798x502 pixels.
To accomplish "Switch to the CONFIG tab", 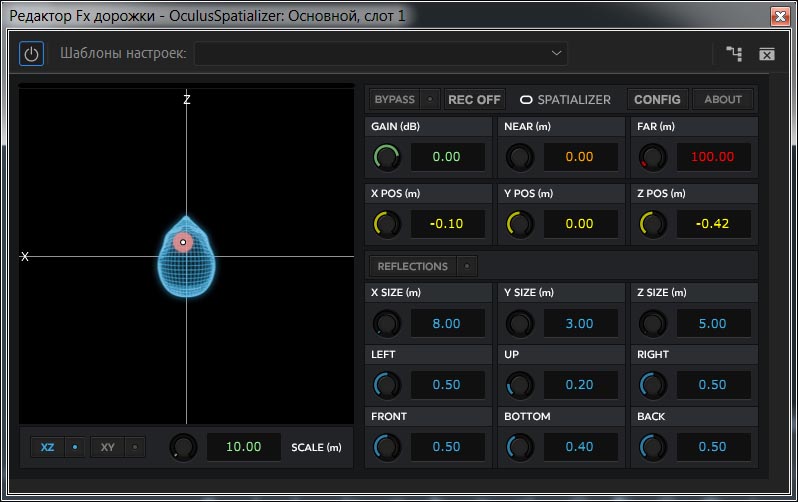I will [x=657, y=99].
